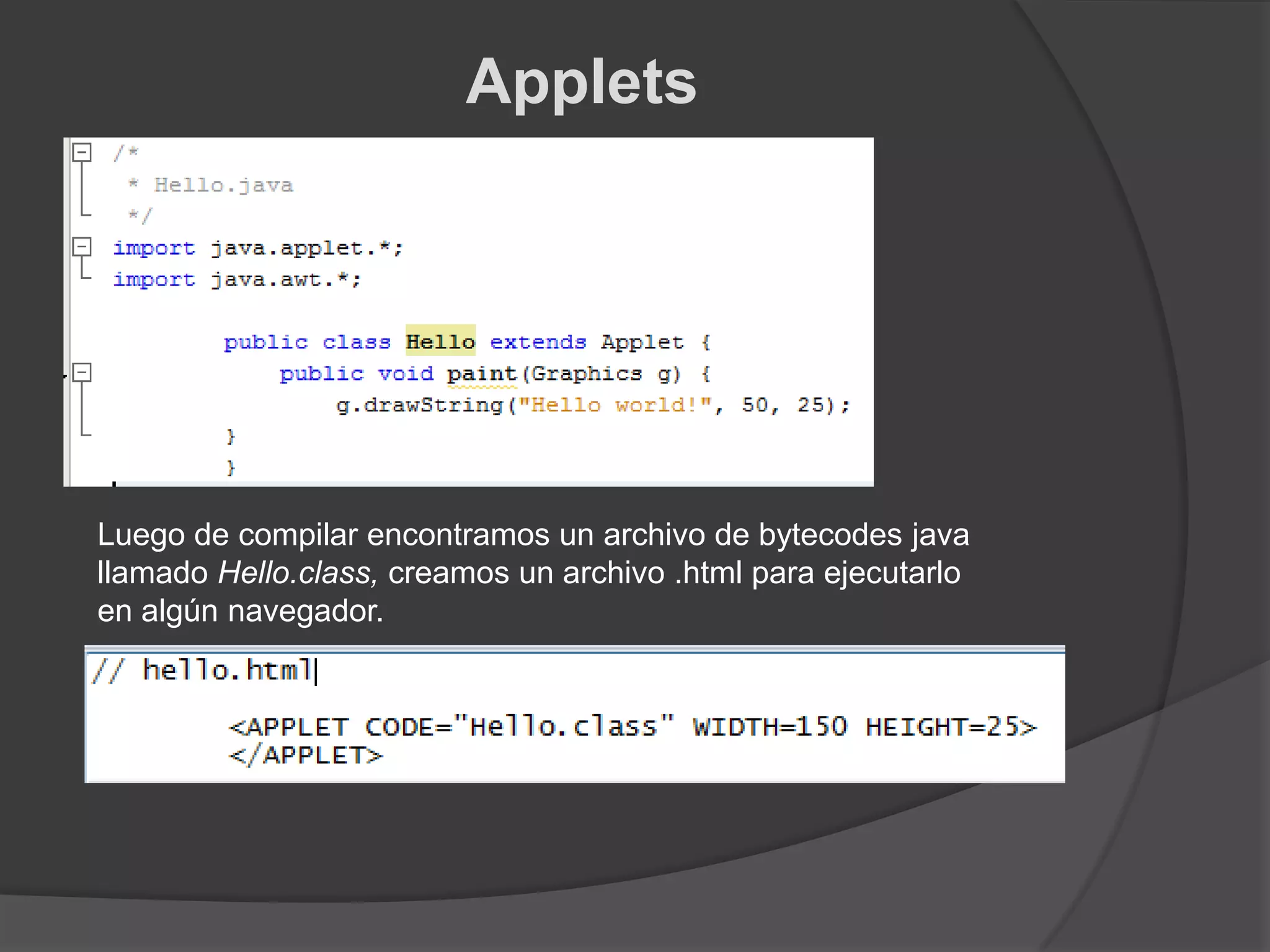Collapse the paint method fold
1270x952 pixels.
tap(82, 372)
